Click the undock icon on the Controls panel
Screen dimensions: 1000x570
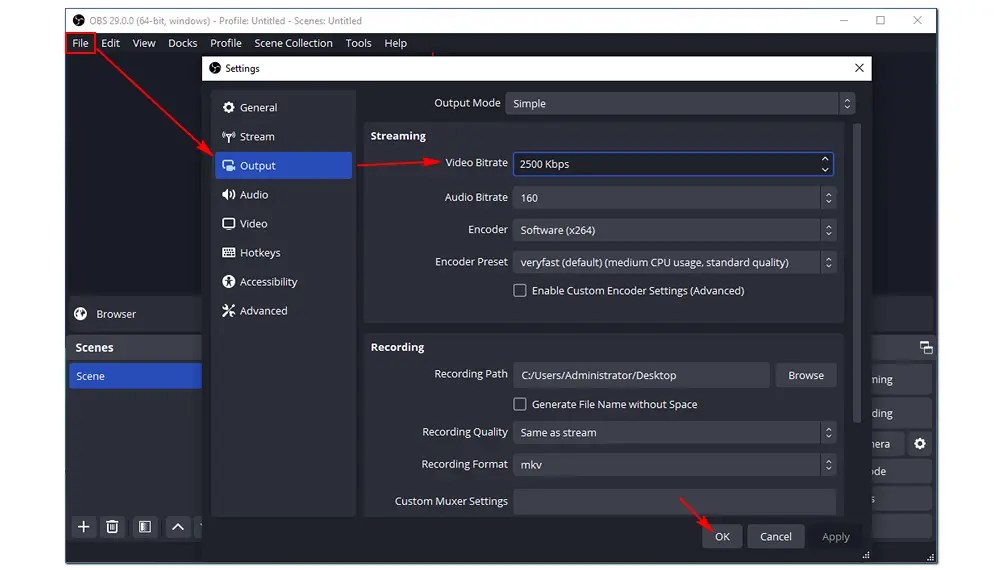click(x=926, y=347)
